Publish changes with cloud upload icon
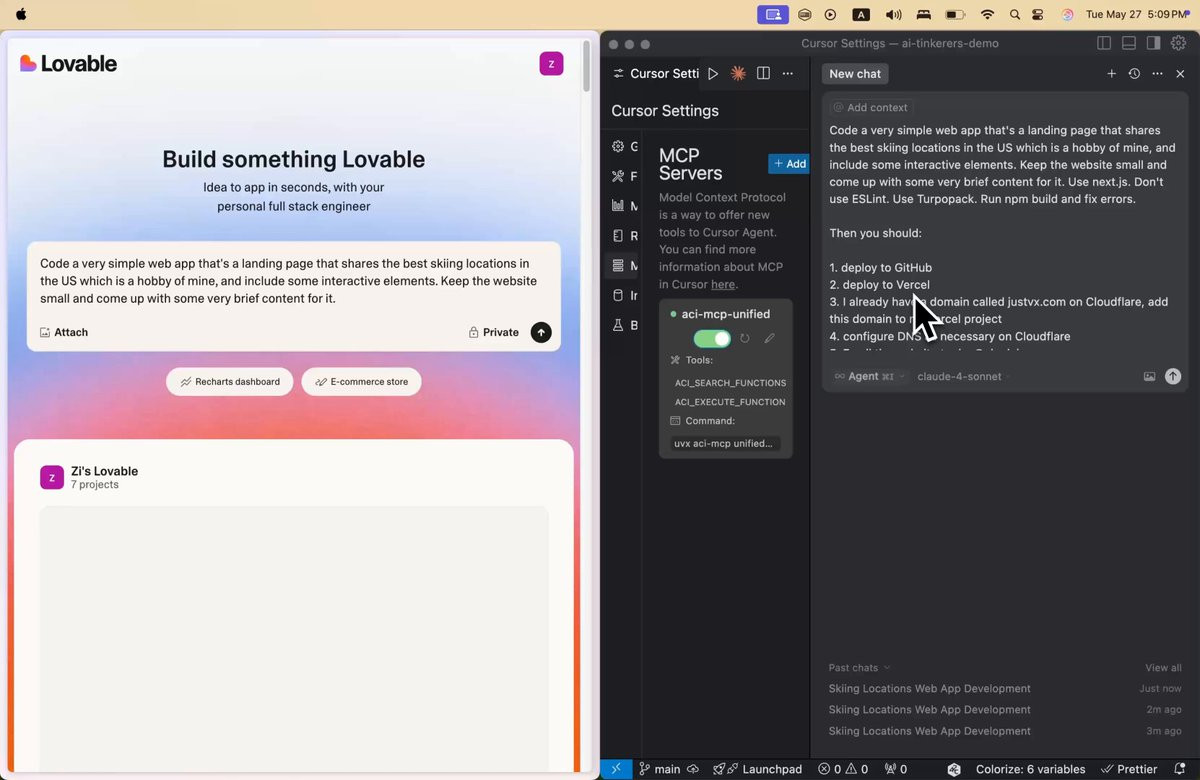 tap(692, 769)
